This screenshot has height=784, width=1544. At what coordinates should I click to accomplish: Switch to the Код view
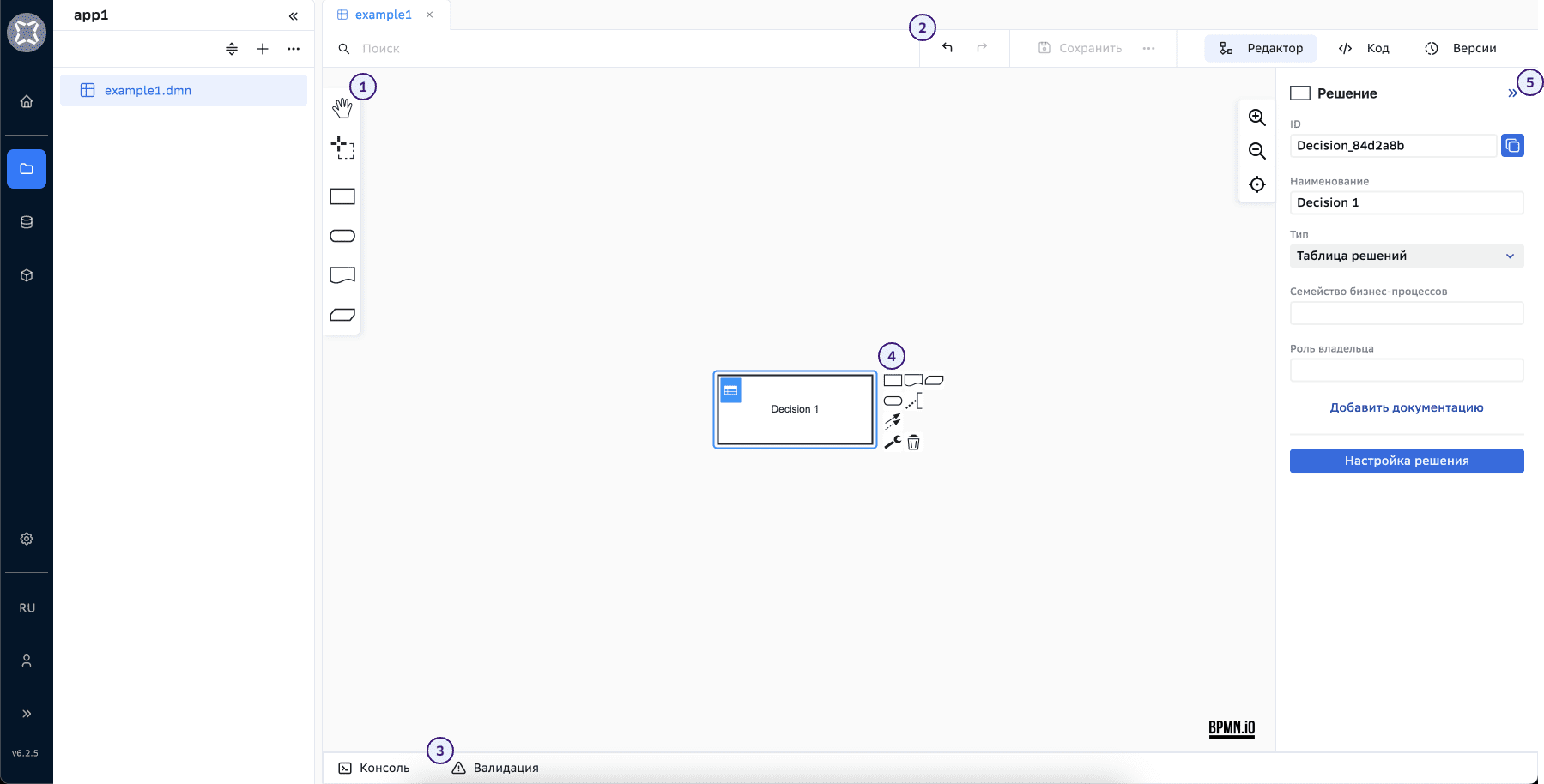click(x=1364, y=48)
